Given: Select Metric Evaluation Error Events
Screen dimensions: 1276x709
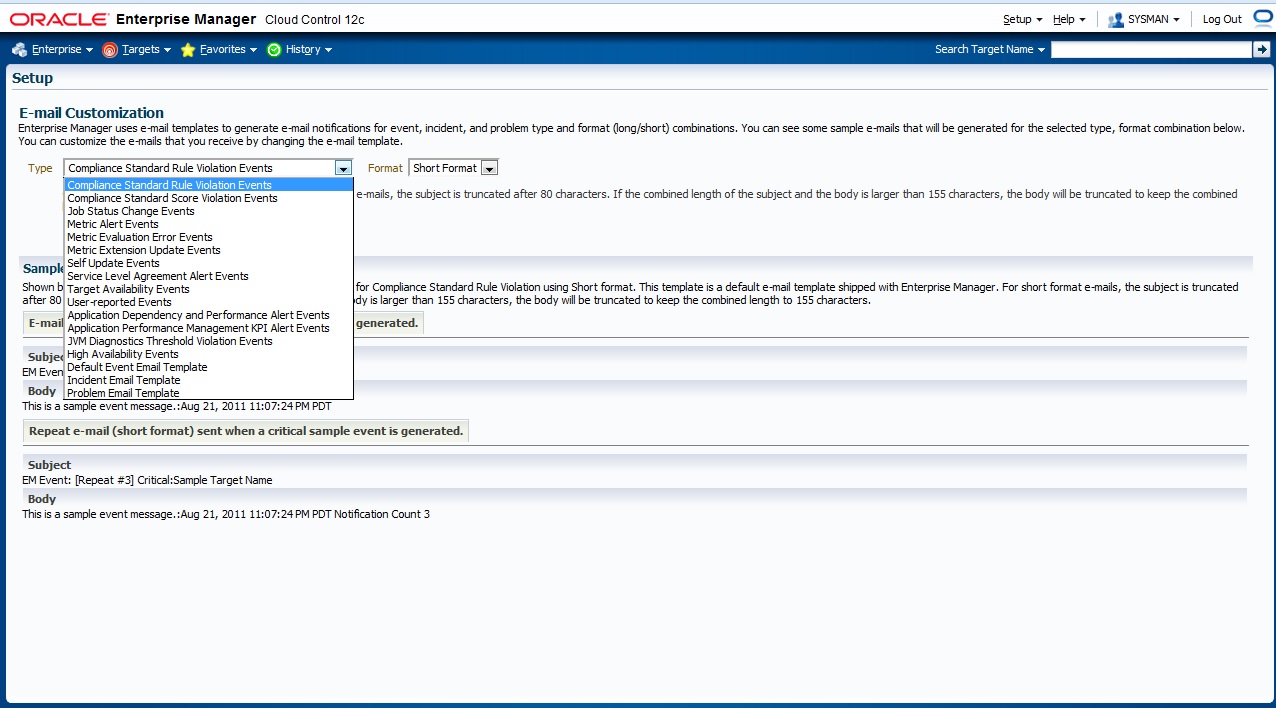Looking at the screenshot, I should click(208, 237).
